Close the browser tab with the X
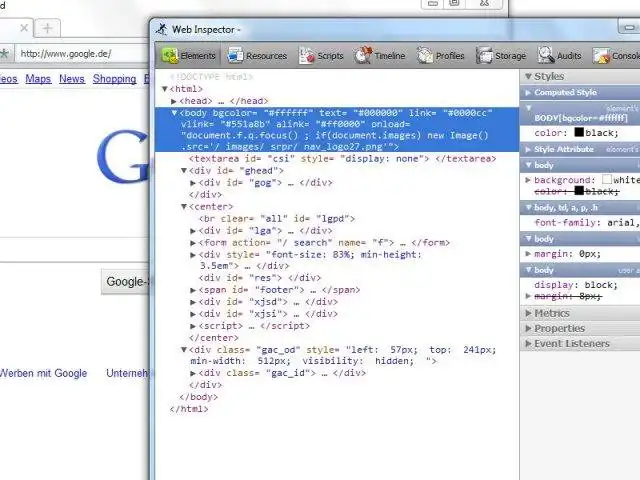Screen dimensions: 640x480 [x=24, y=28]
